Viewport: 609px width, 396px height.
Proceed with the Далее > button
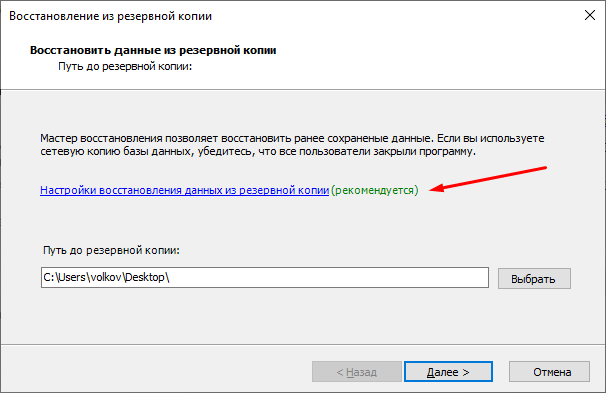tap(448, 372)
